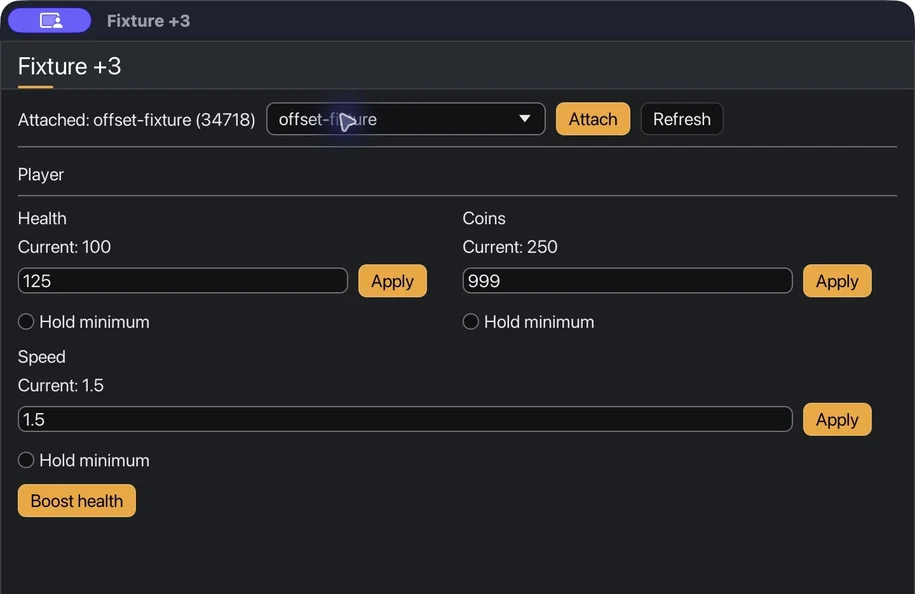Click the Speed label
Screen dimensions: 915x594
coord(41,357)
